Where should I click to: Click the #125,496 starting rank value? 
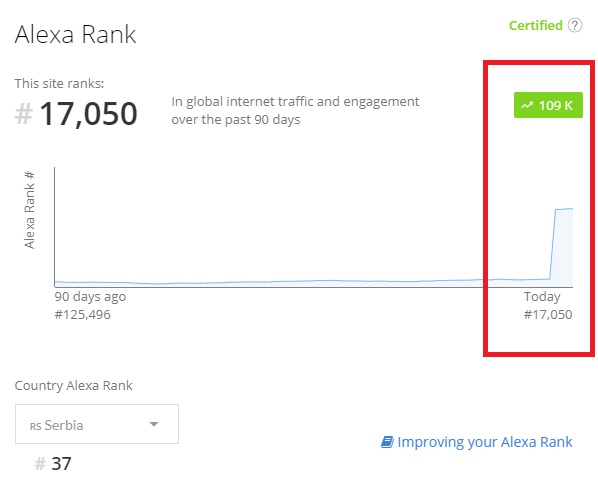(x=82, y=315)
